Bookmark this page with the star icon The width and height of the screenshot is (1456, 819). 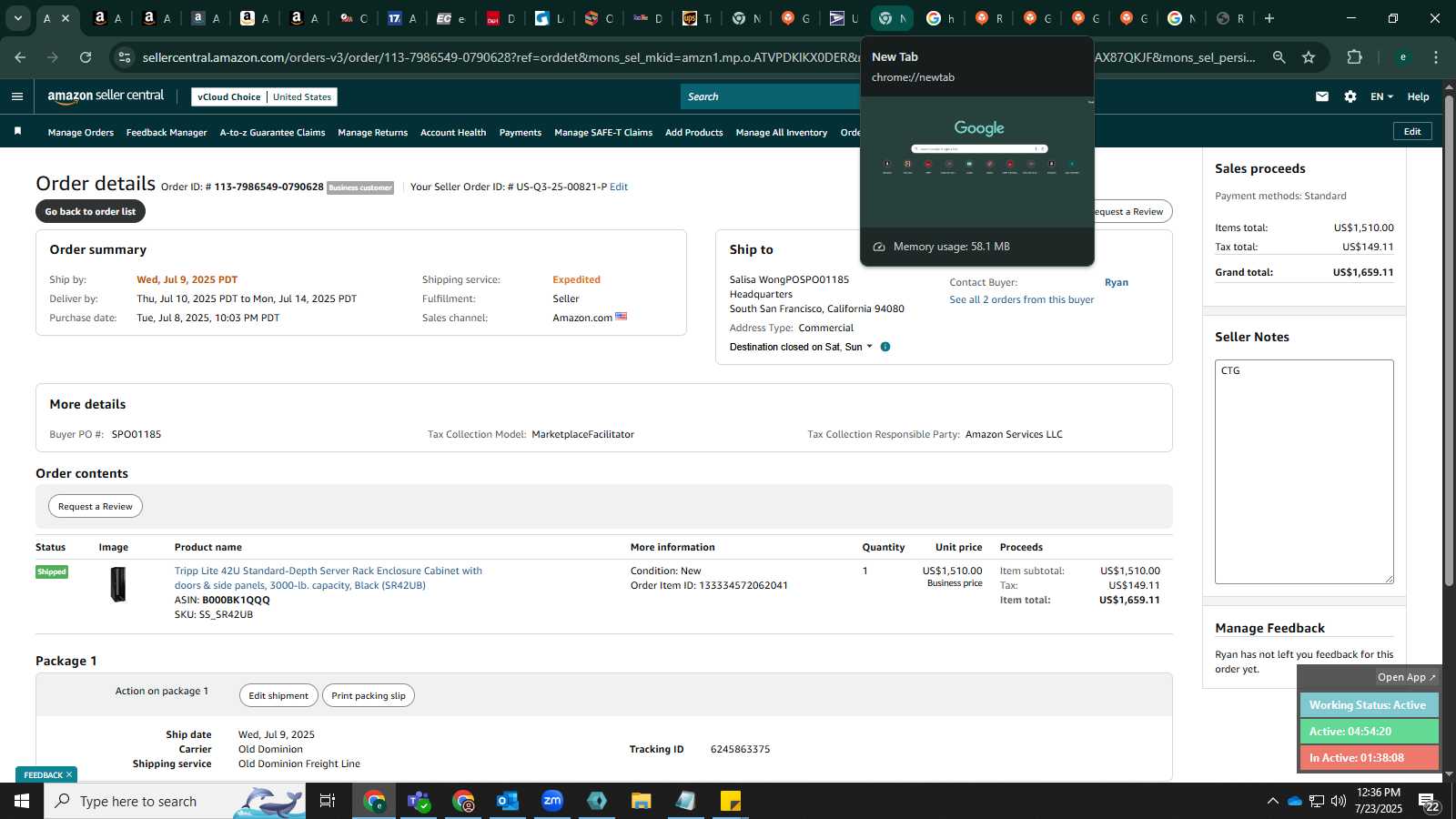(x=1309, y=57)
